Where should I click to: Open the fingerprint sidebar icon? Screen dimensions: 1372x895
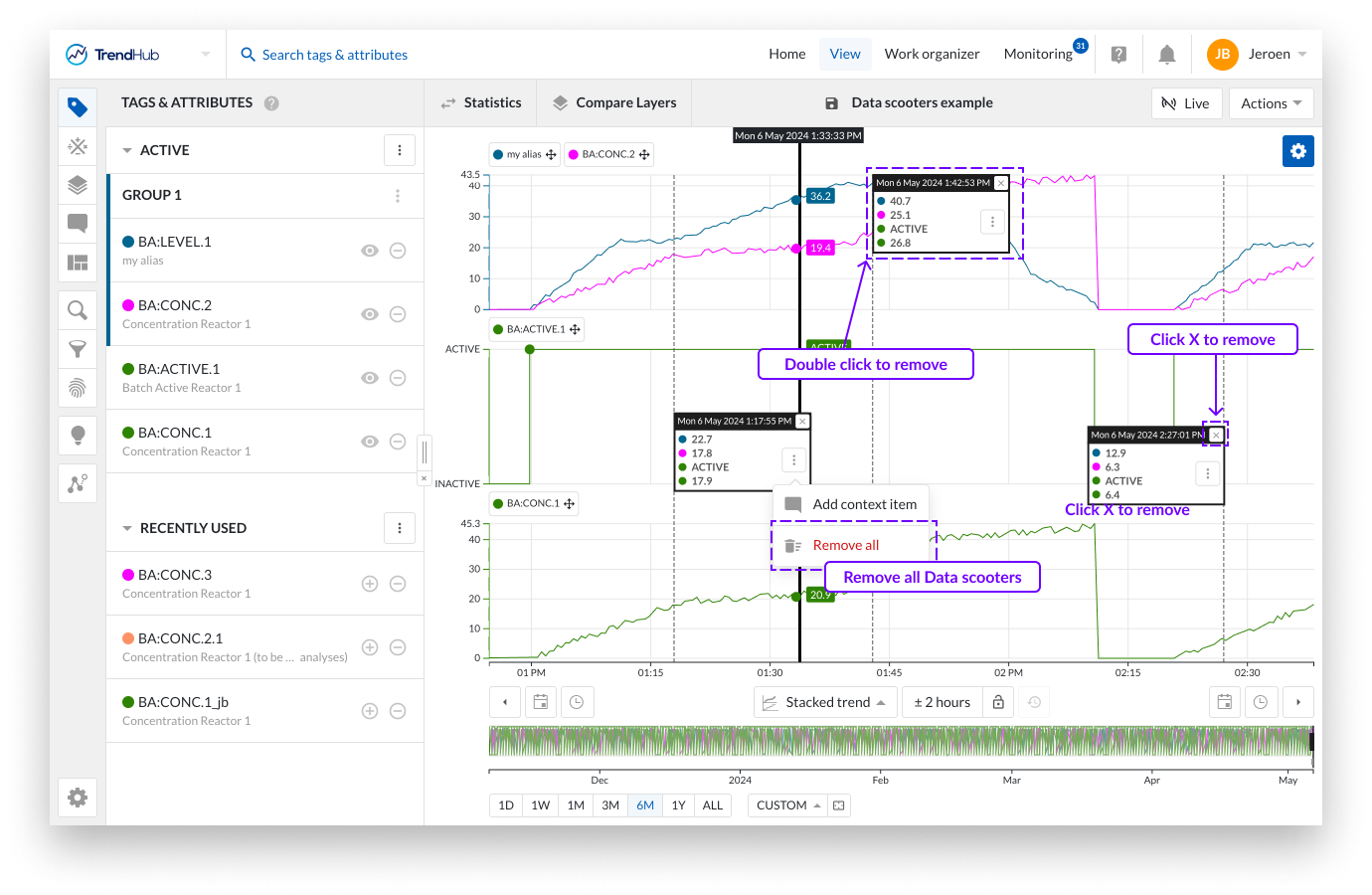(78, 388)
